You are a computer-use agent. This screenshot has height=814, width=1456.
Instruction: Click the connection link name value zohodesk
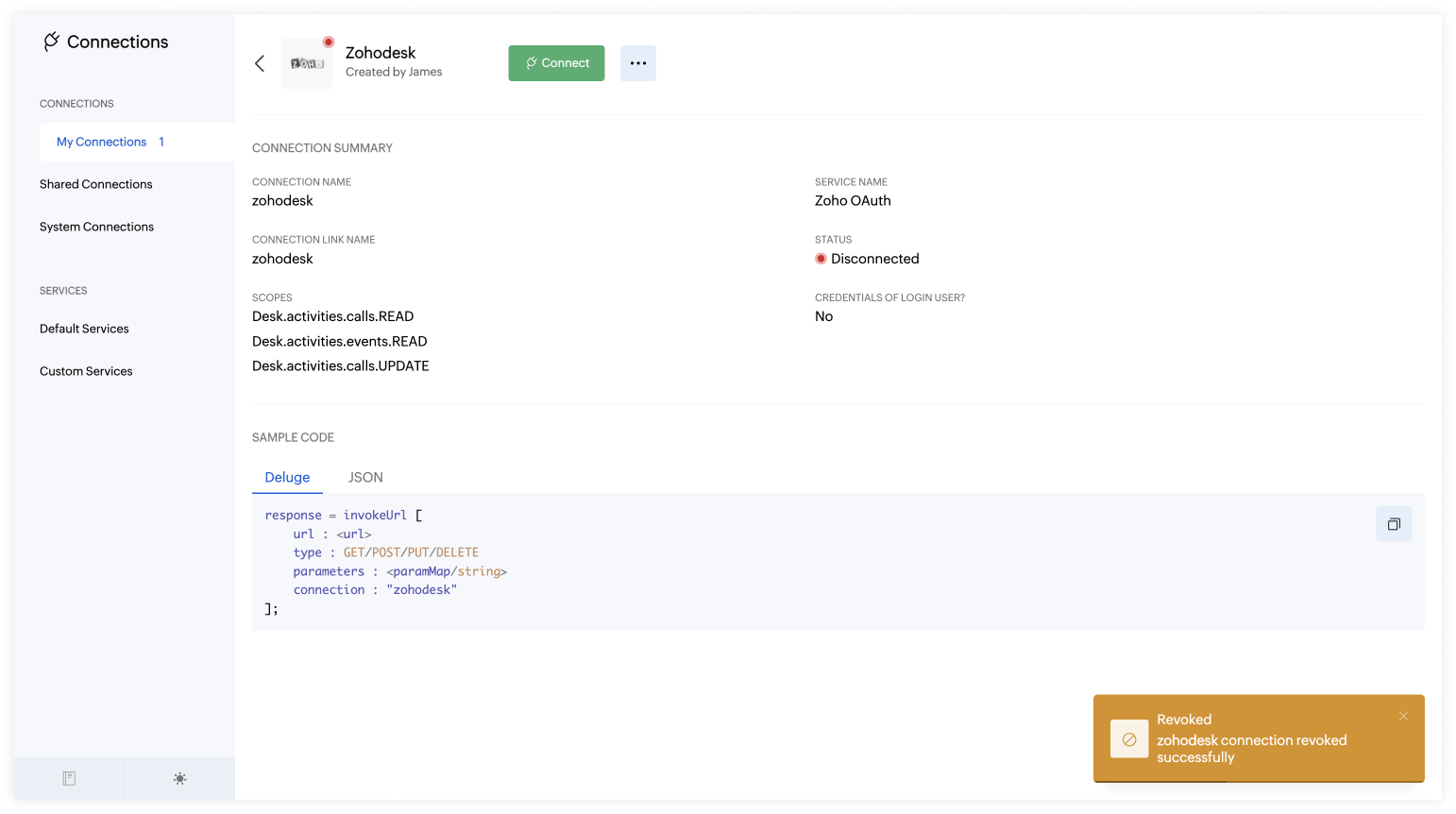coord(282,259)
